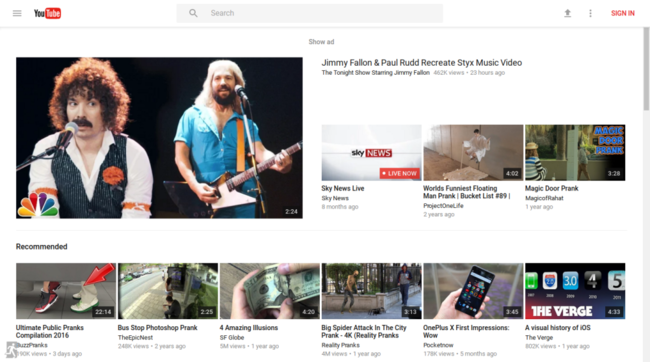Click the "5M views" text under SF Globe

tap(233, 346)
